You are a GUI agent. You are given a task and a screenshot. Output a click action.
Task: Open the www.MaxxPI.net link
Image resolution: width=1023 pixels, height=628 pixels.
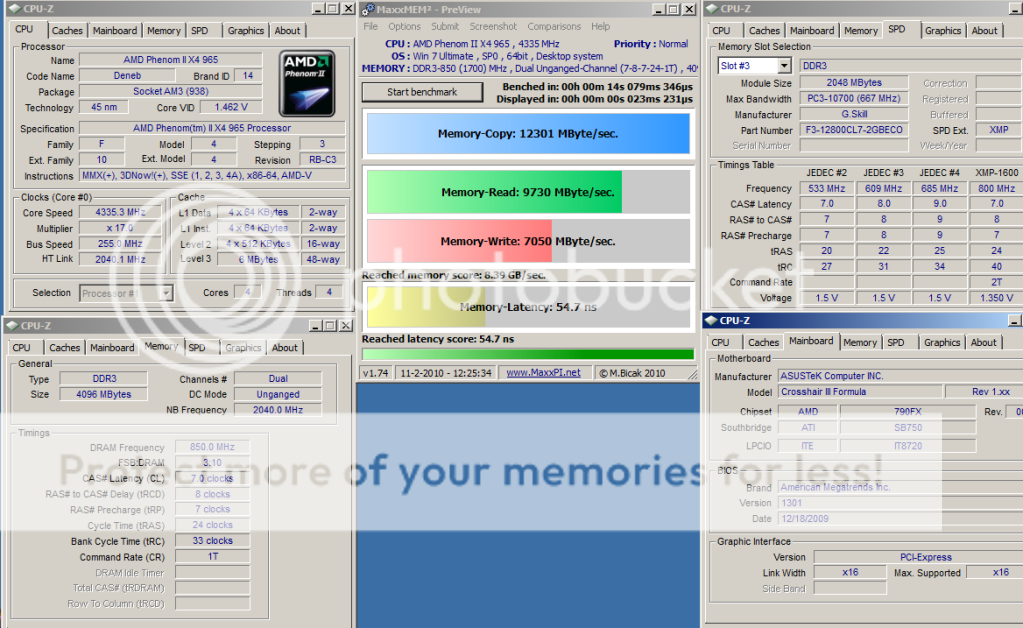(x=543, y=373)
